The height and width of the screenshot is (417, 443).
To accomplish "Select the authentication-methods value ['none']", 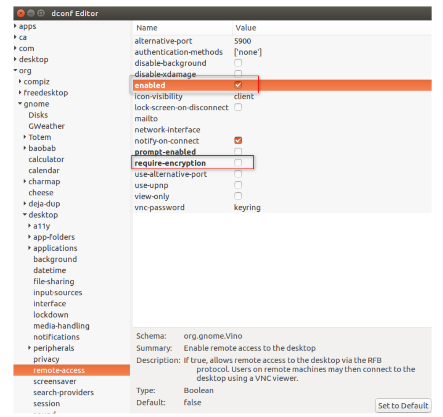I will pyautogui.click(x=248, y=52).
